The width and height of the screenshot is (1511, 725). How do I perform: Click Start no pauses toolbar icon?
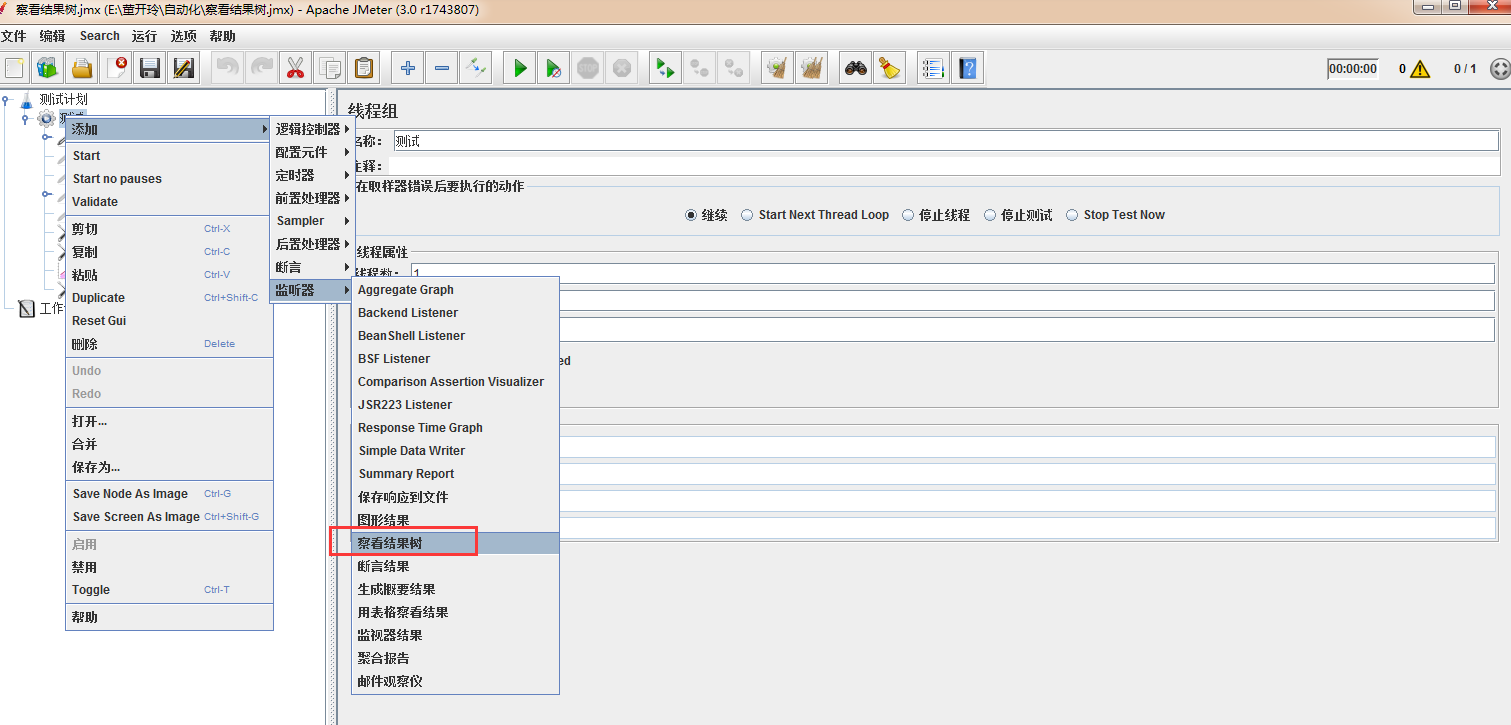554,68
